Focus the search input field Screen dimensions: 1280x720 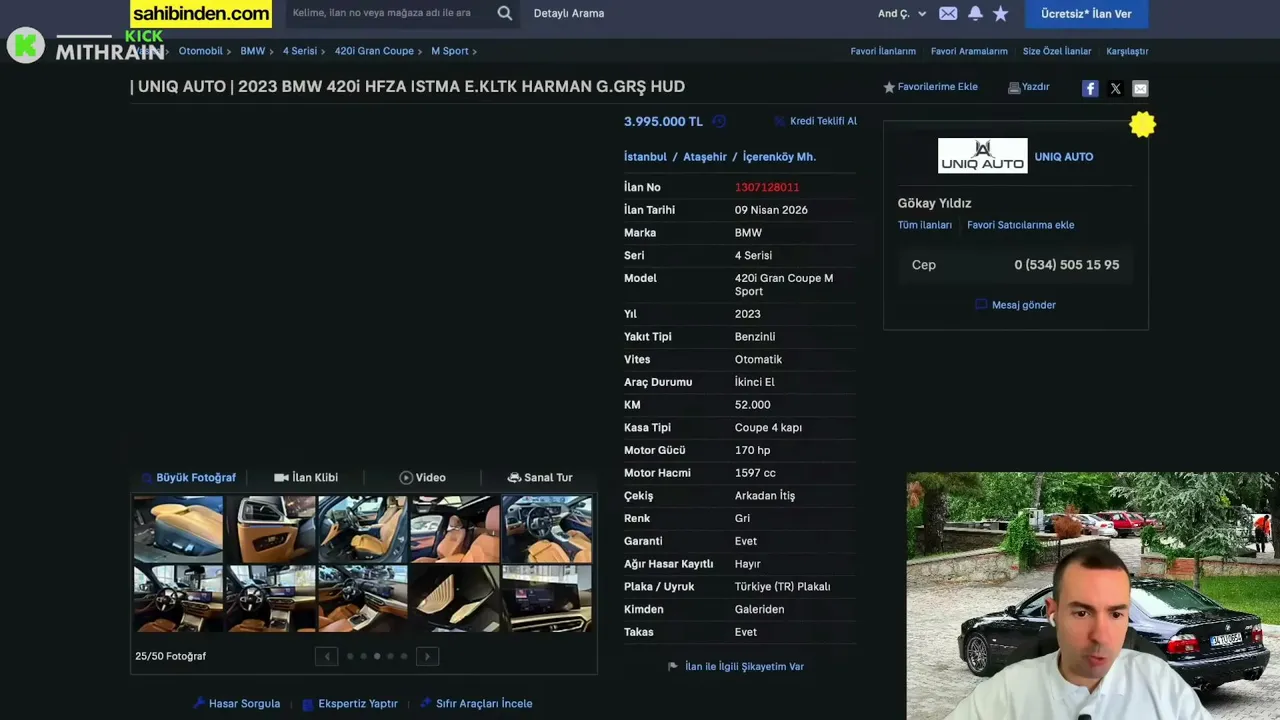pyautogui.click(x=388, y=13)
